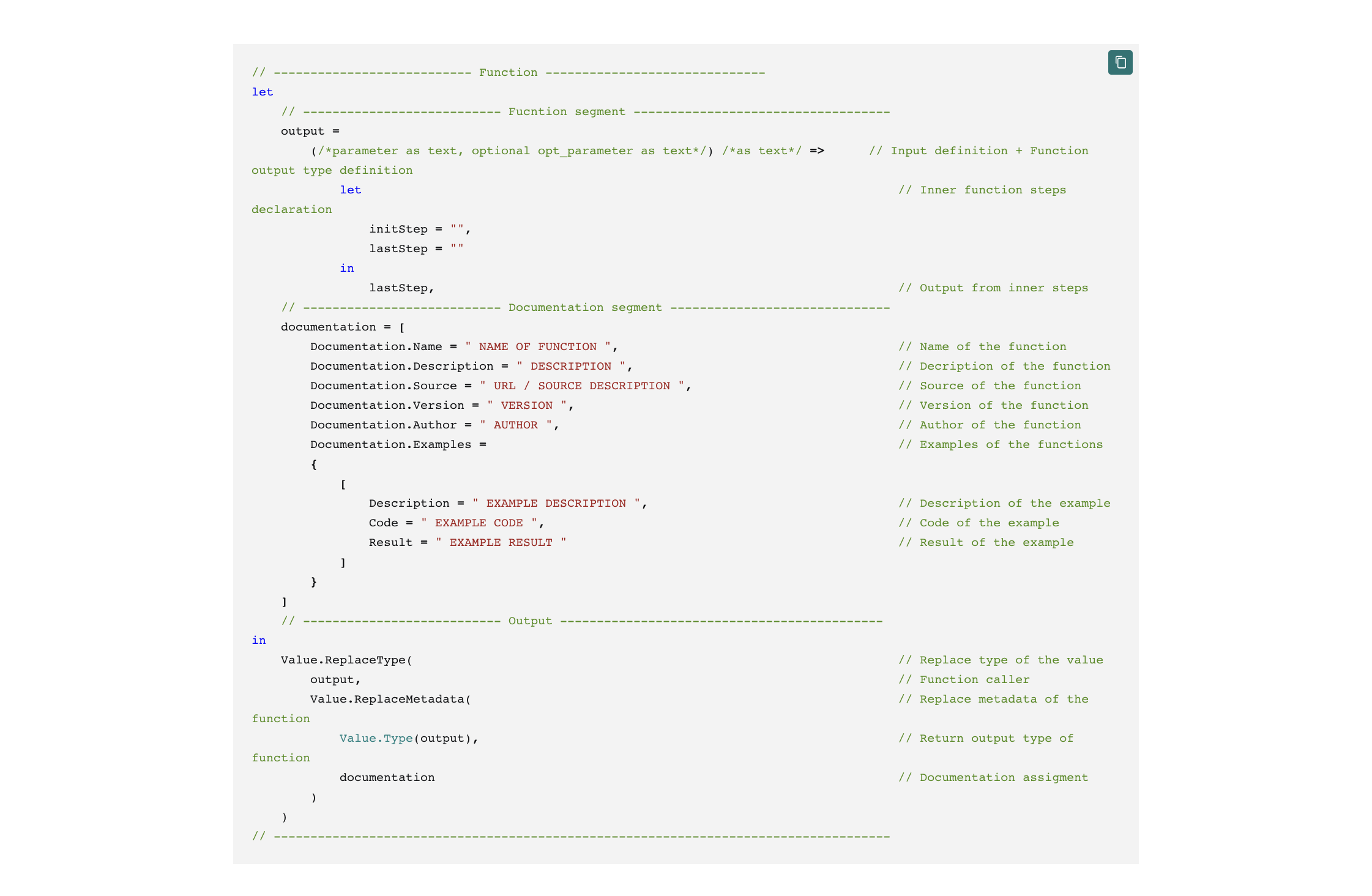The width and height of the screenshot is (1372, 896).
Task: Click the wrapped "output type definition" comment text
Action: point(332,170)
